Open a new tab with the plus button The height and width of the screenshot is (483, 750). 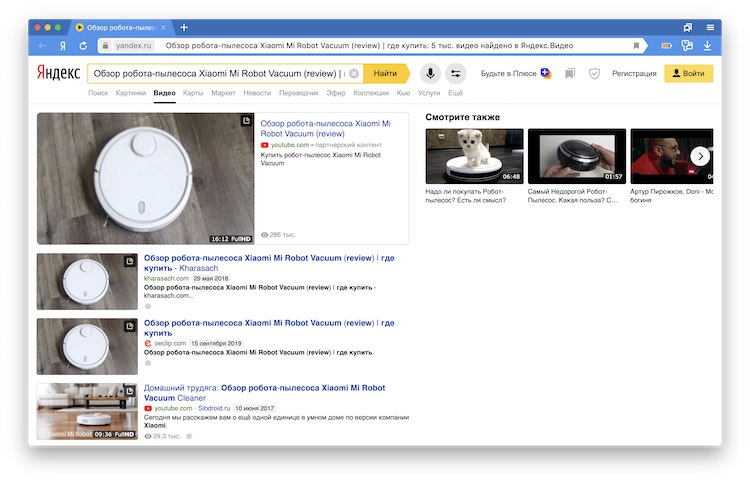pyautogui.click(x=184, y=28)
